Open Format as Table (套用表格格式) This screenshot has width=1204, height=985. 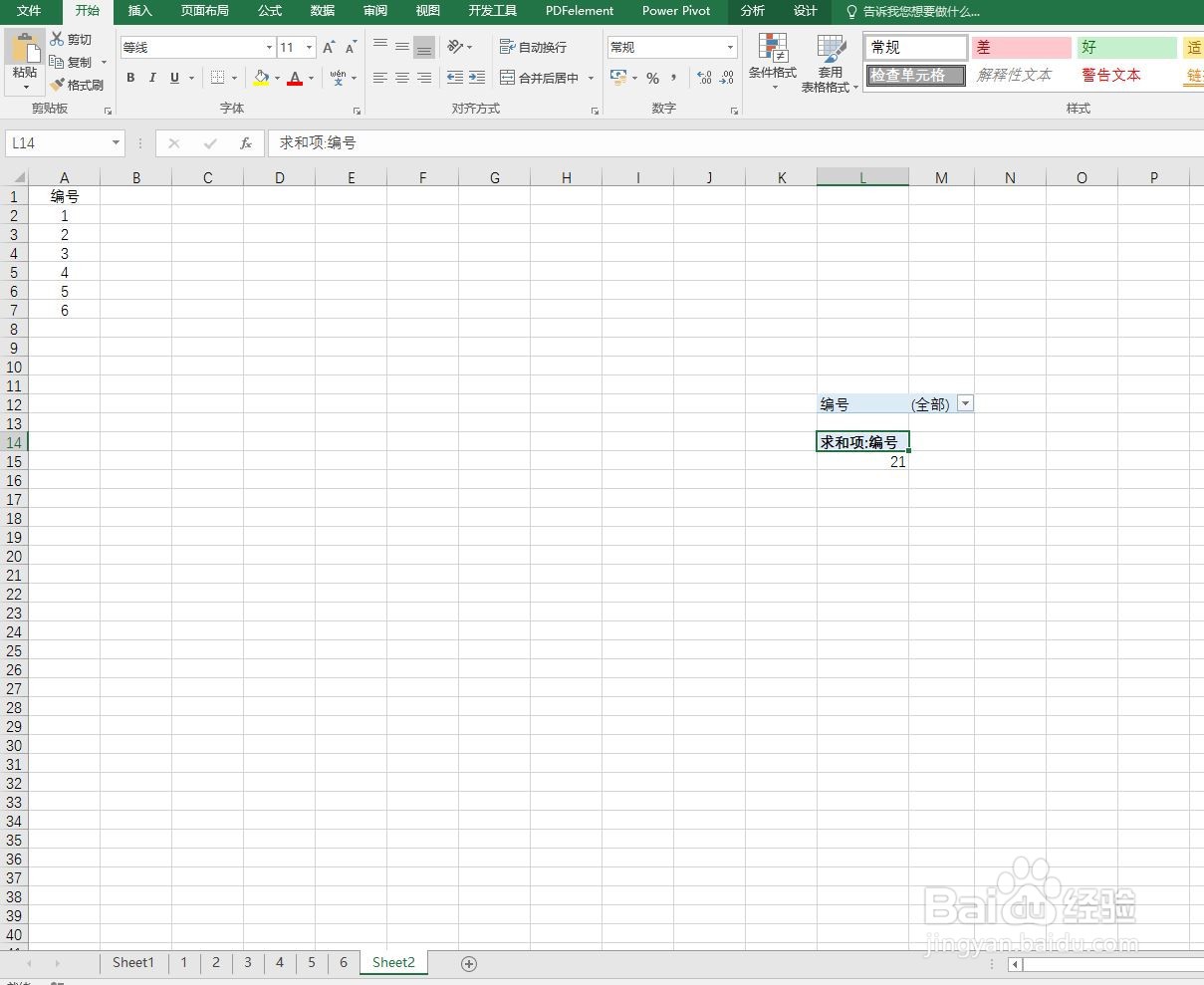pyautogui.click(x=831, y=64)
